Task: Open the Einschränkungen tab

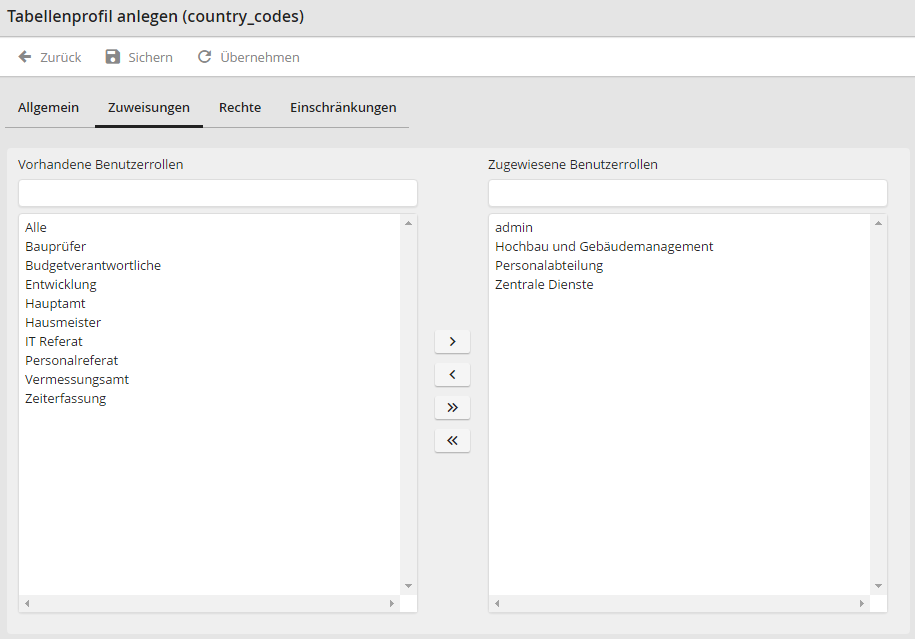Action: 343,108
